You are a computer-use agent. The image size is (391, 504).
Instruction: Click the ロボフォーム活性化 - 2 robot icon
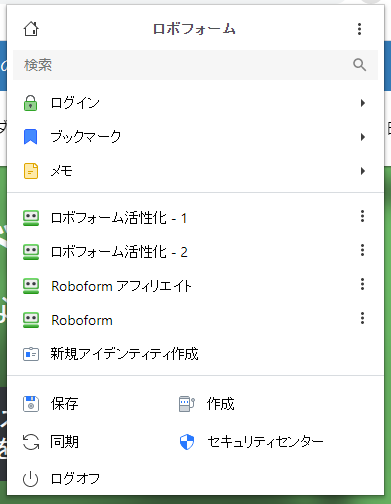[31, 252]
